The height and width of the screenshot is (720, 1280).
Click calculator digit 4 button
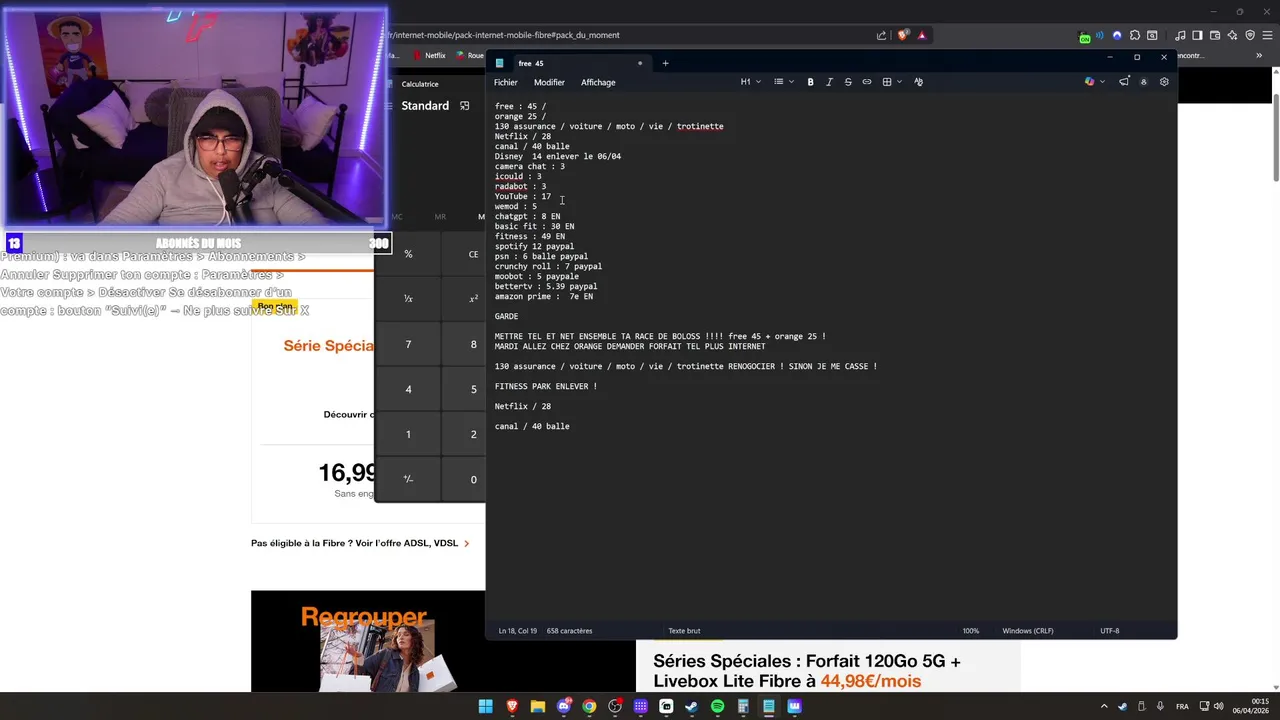click(x=408, y=389)
